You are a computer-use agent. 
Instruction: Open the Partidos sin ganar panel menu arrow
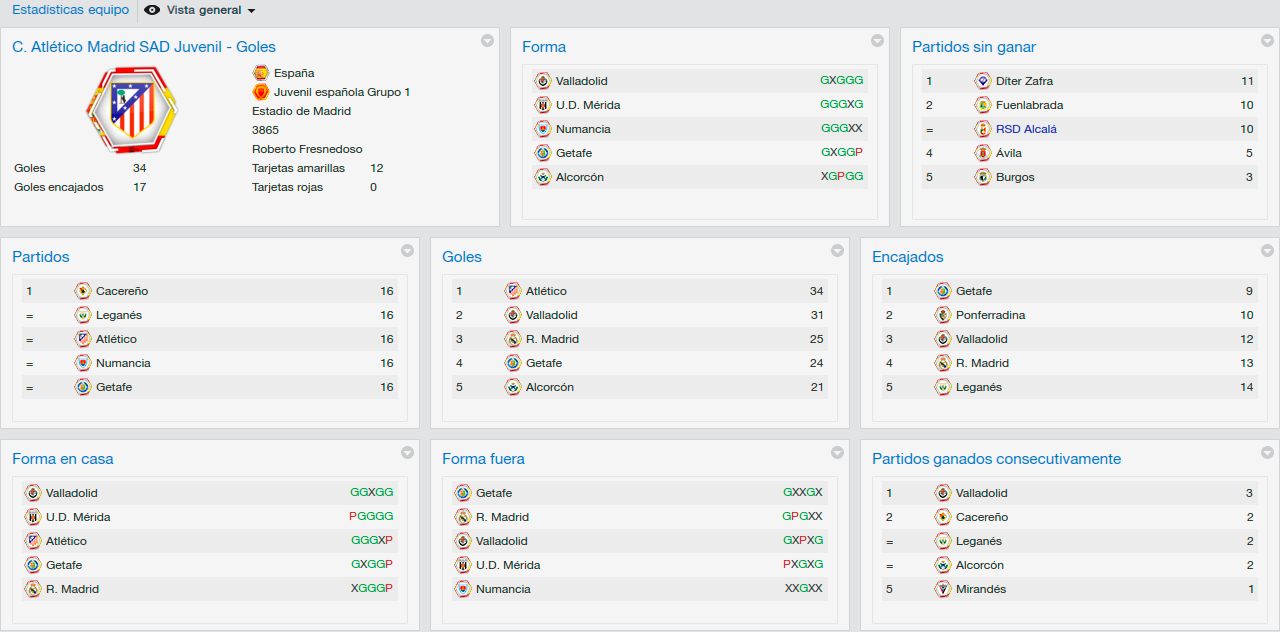point(1267,40)
